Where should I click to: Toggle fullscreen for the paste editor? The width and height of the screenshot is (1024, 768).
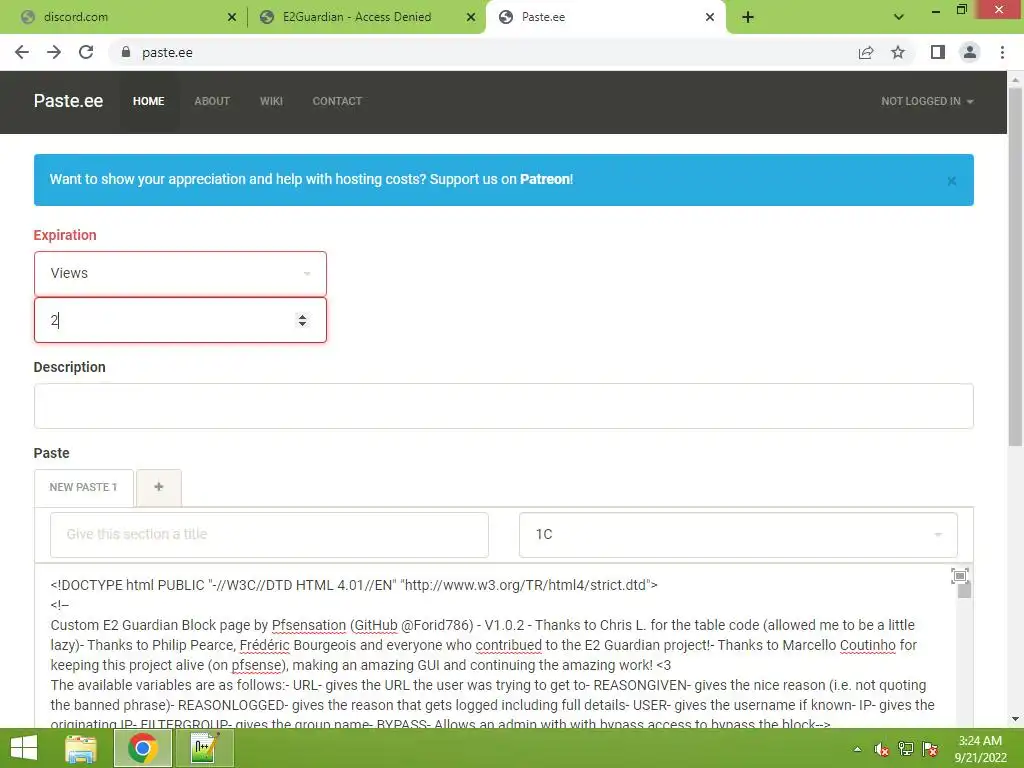(959, 576)
